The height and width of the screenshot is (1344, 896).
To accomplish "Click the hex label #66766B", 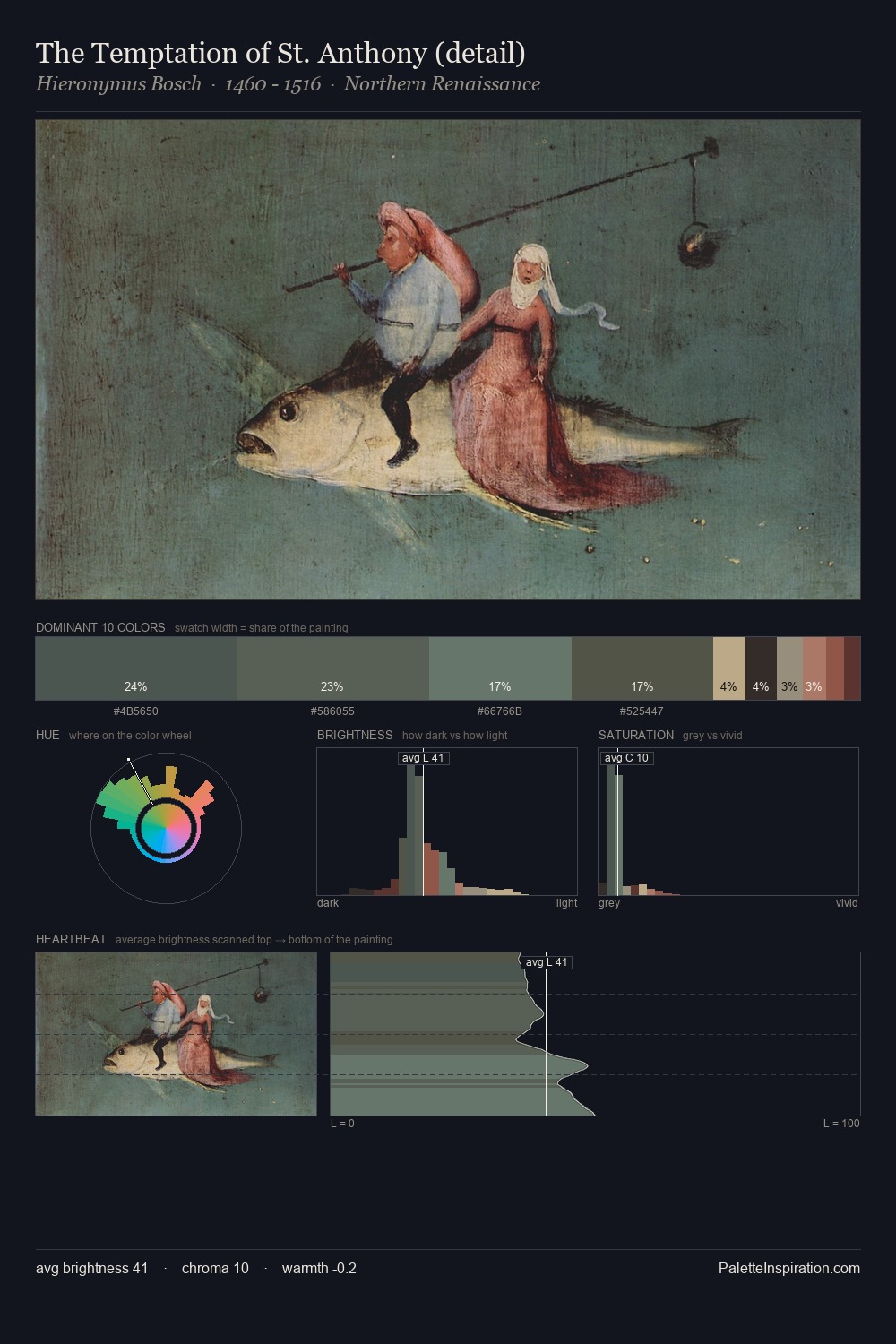I will tap(500, 711).
